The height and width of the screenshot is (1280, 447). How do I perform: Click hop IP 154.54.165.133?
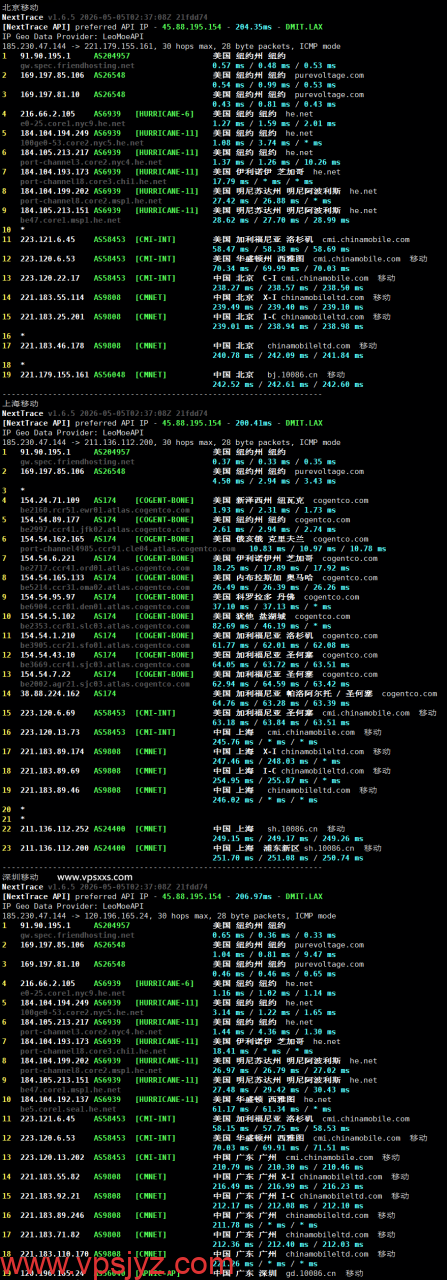52,576
